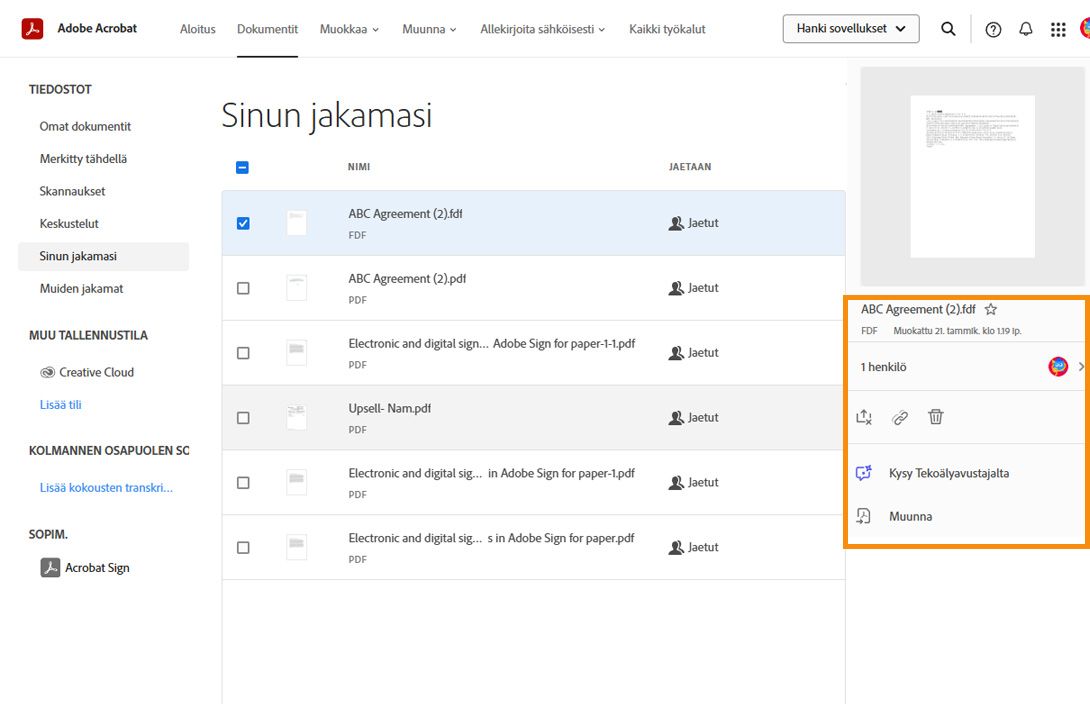Remove sharing using the unshare icon

[863, 417]
